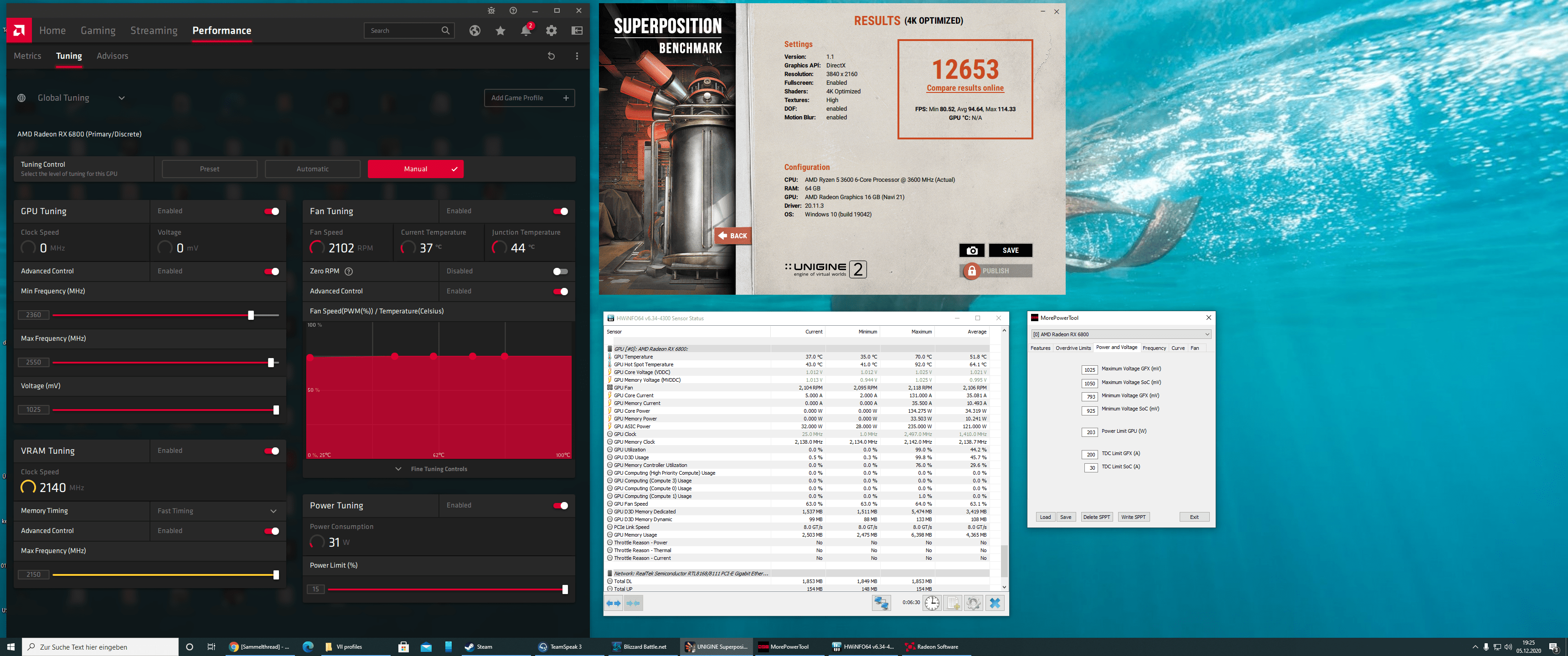Switch to the Metrics tab
Screen dimensions: 1568x656
coord(27,56)
